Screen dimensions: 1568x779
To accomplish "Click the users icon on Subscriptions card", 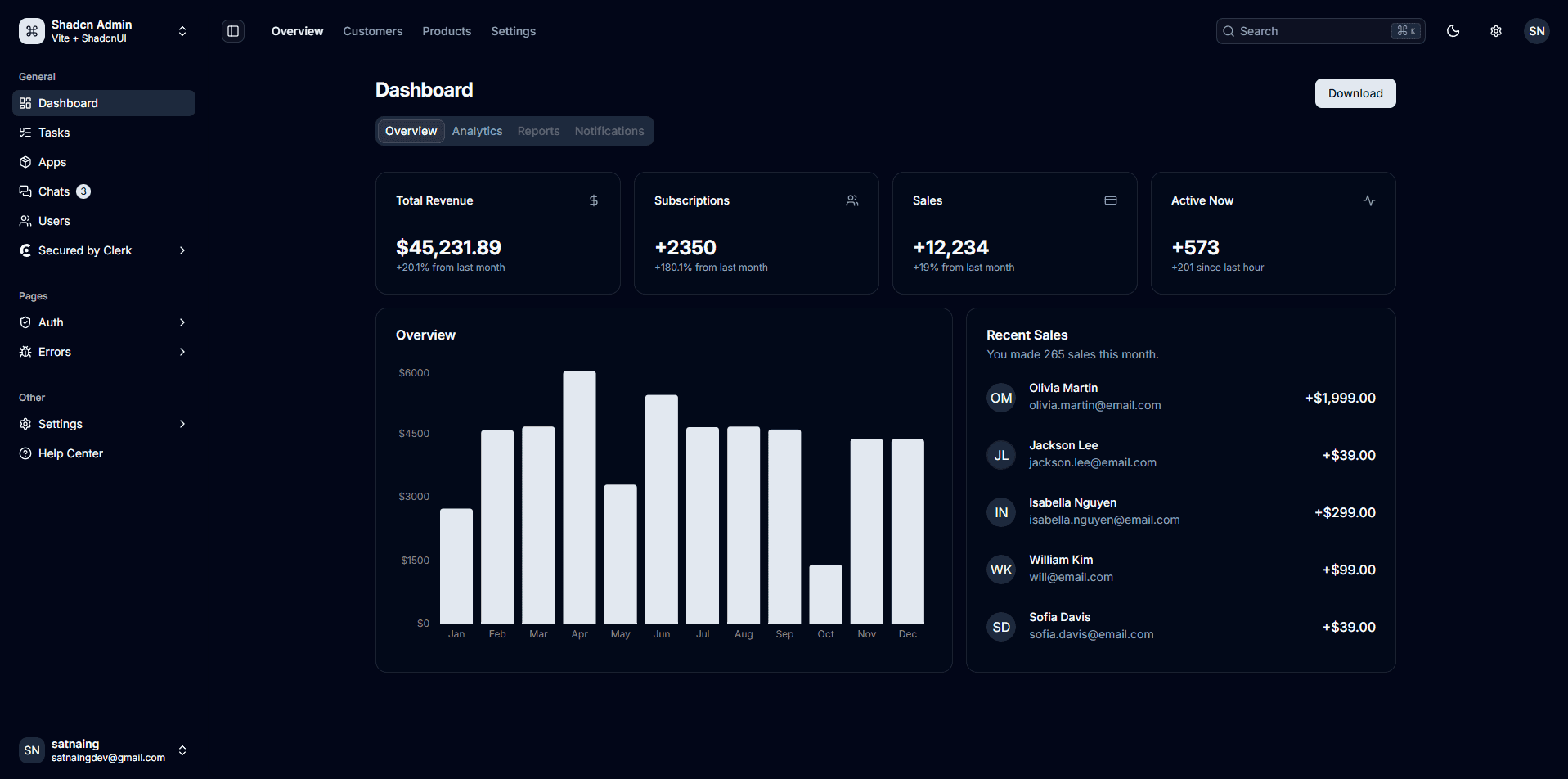I will [x=852, y=200].
